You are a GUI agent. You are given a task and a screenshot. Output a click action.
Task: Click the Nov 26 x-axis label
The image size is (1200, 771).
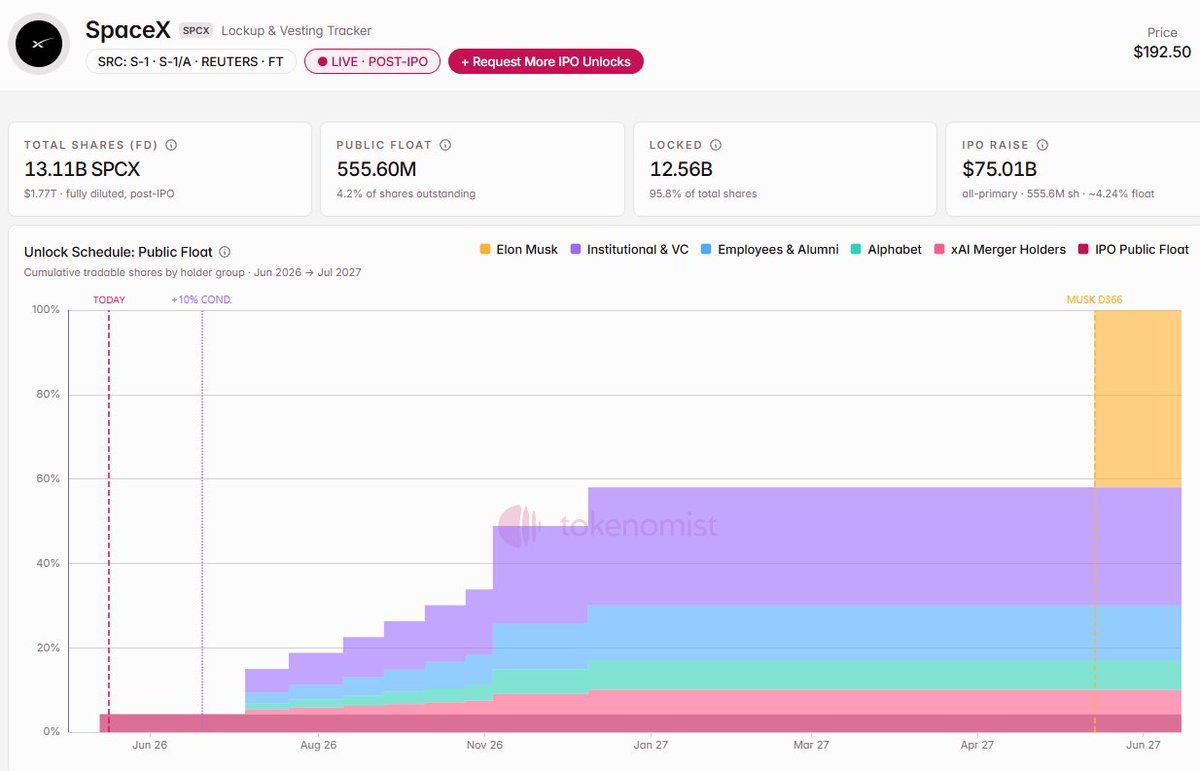(x=484, y=745)
